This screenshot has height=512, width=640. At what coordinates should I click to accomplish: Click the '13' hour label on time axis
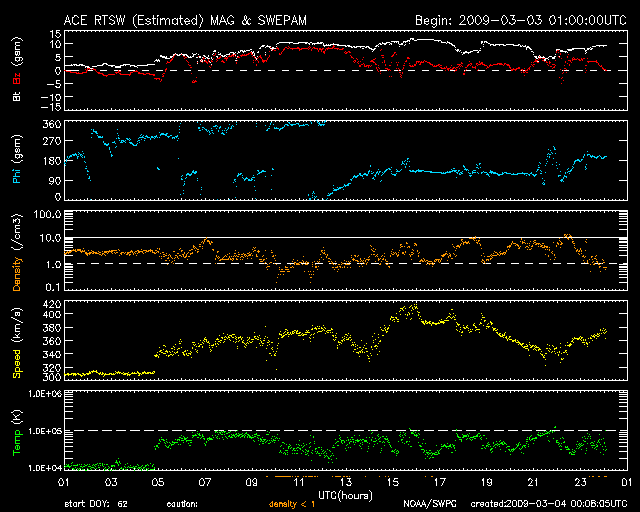pos(345,483)
